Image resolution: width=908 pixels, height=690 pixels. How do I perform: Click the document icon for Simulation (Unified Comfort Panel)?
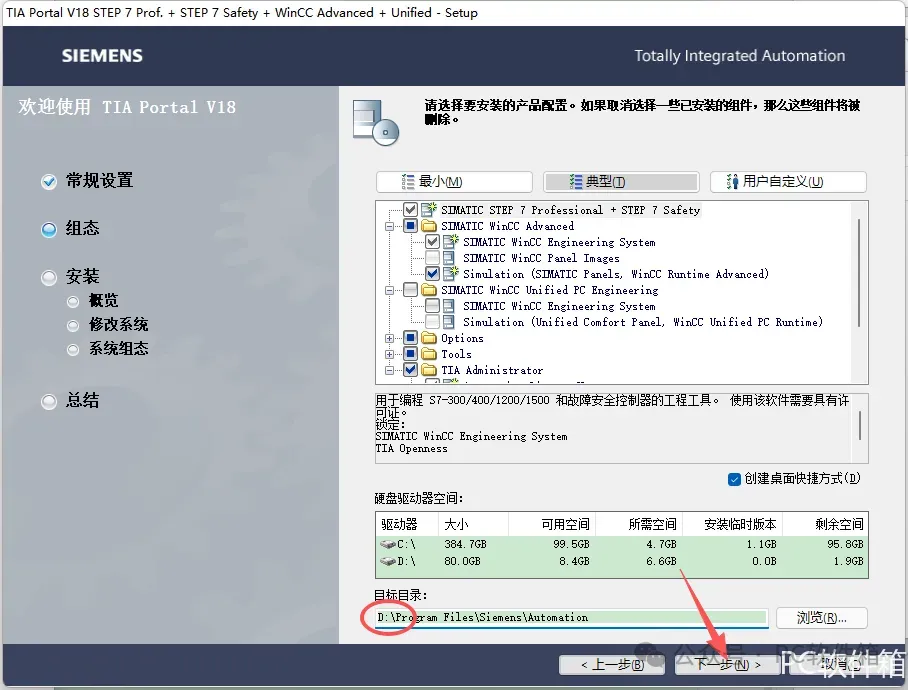coord(449,321)
